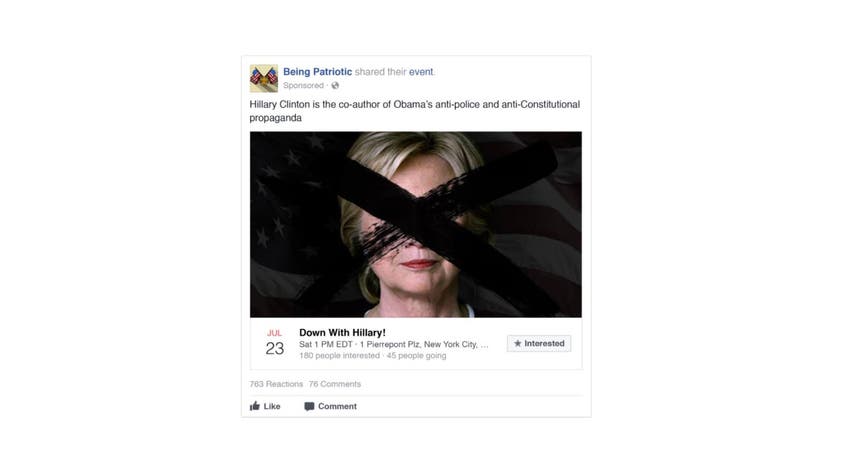Click the Interested button
This screenshot has height=471, width=860.
tap(539, 343)
